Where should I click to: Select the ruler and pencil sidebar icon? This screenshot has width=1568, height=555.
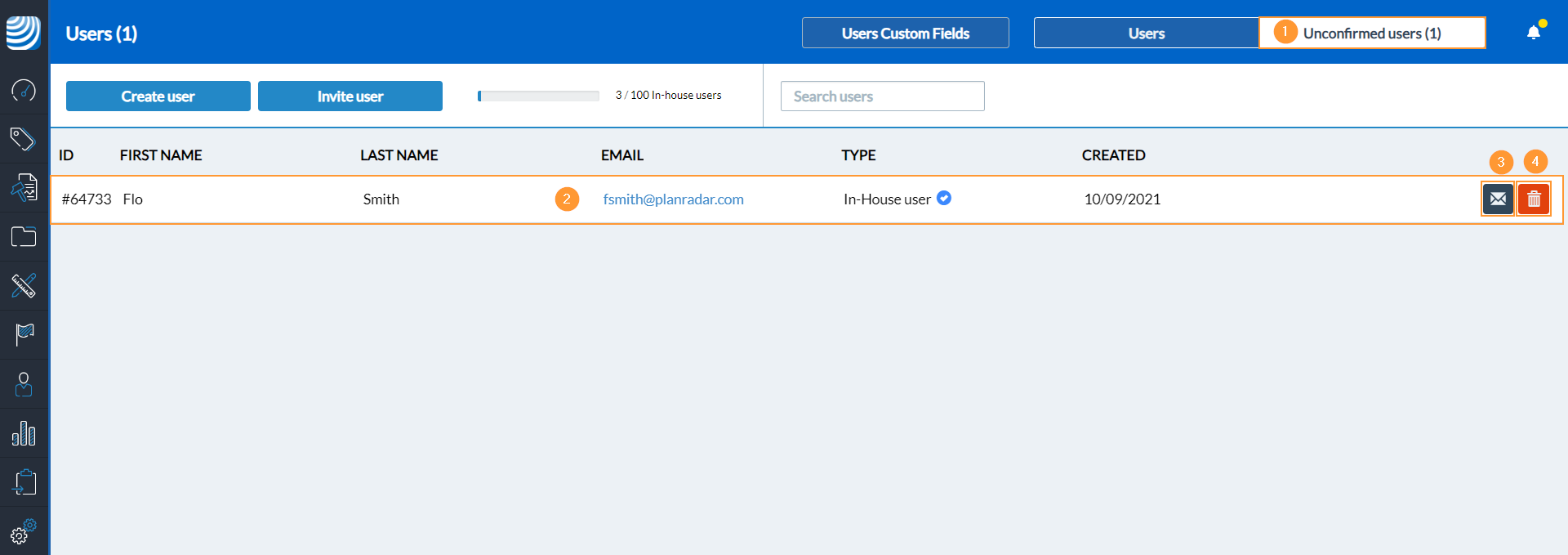[x=24, y=286]
